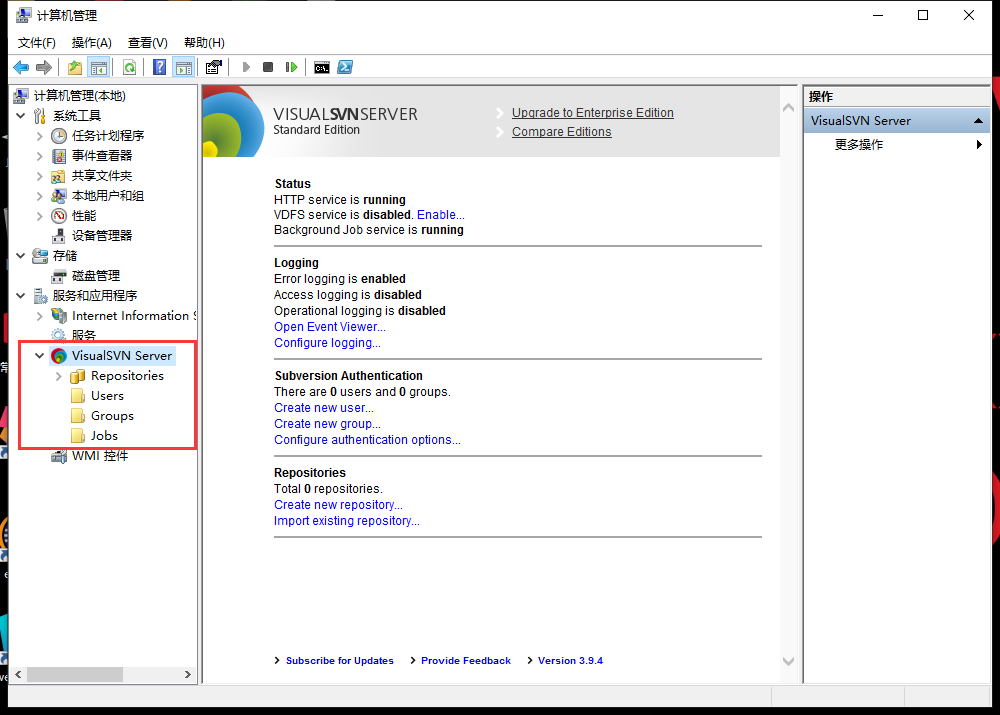Collapse the 系统工具 tree node
This screenshot has height=715, width=1000.
click(x=20, y=115)
